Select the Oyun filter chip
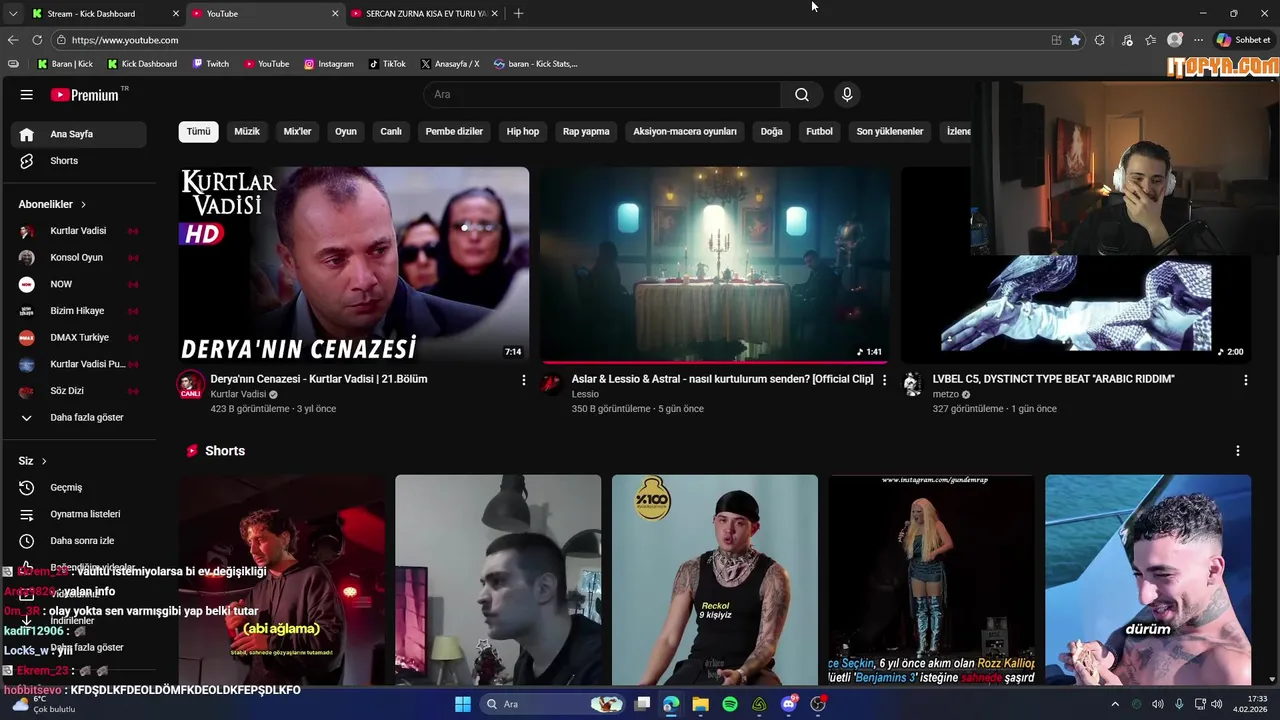The image size is (1280, 720). click(346, 132)
